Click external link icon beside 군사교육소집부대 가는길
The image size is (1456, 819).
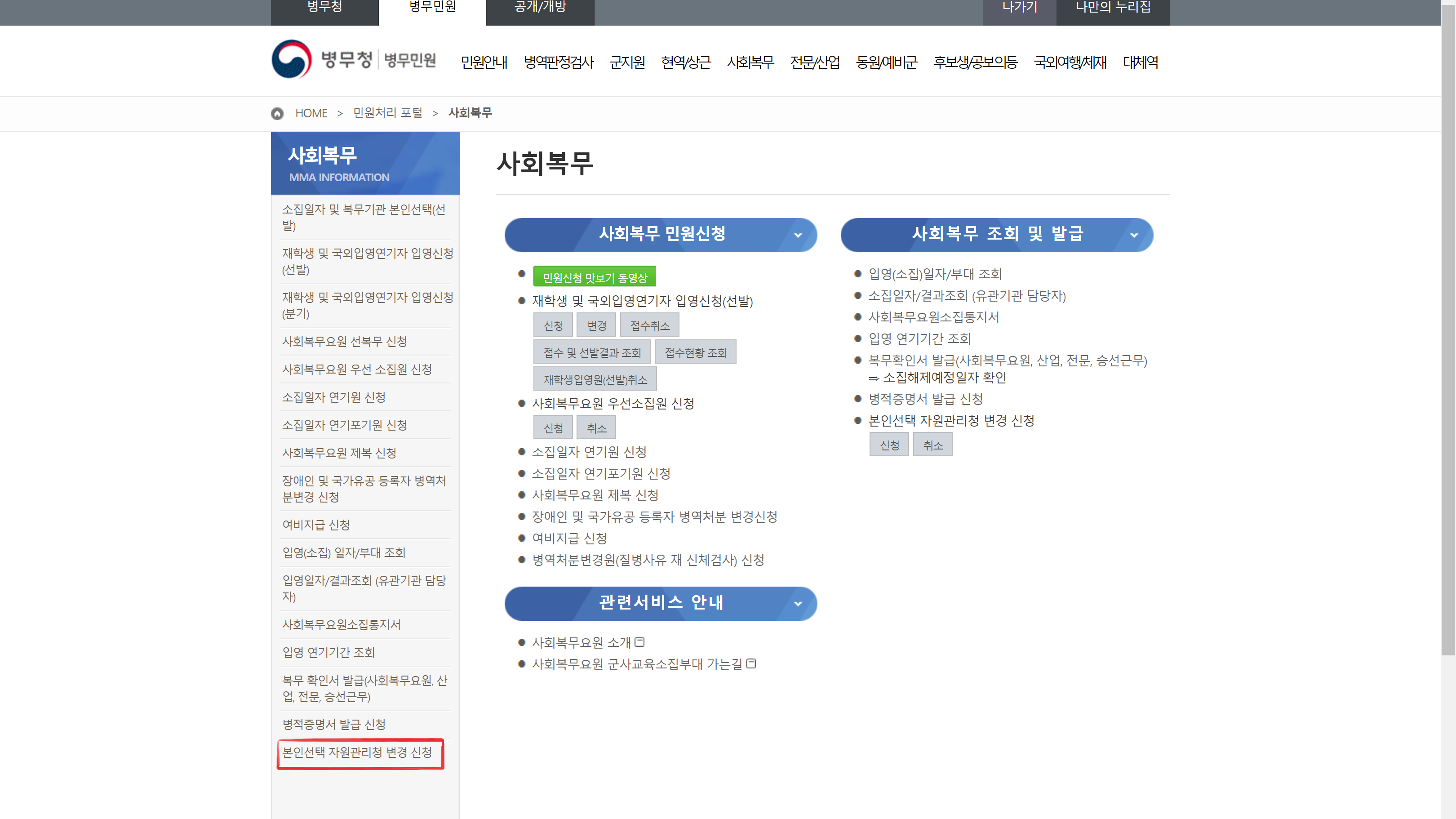point(751,663)
